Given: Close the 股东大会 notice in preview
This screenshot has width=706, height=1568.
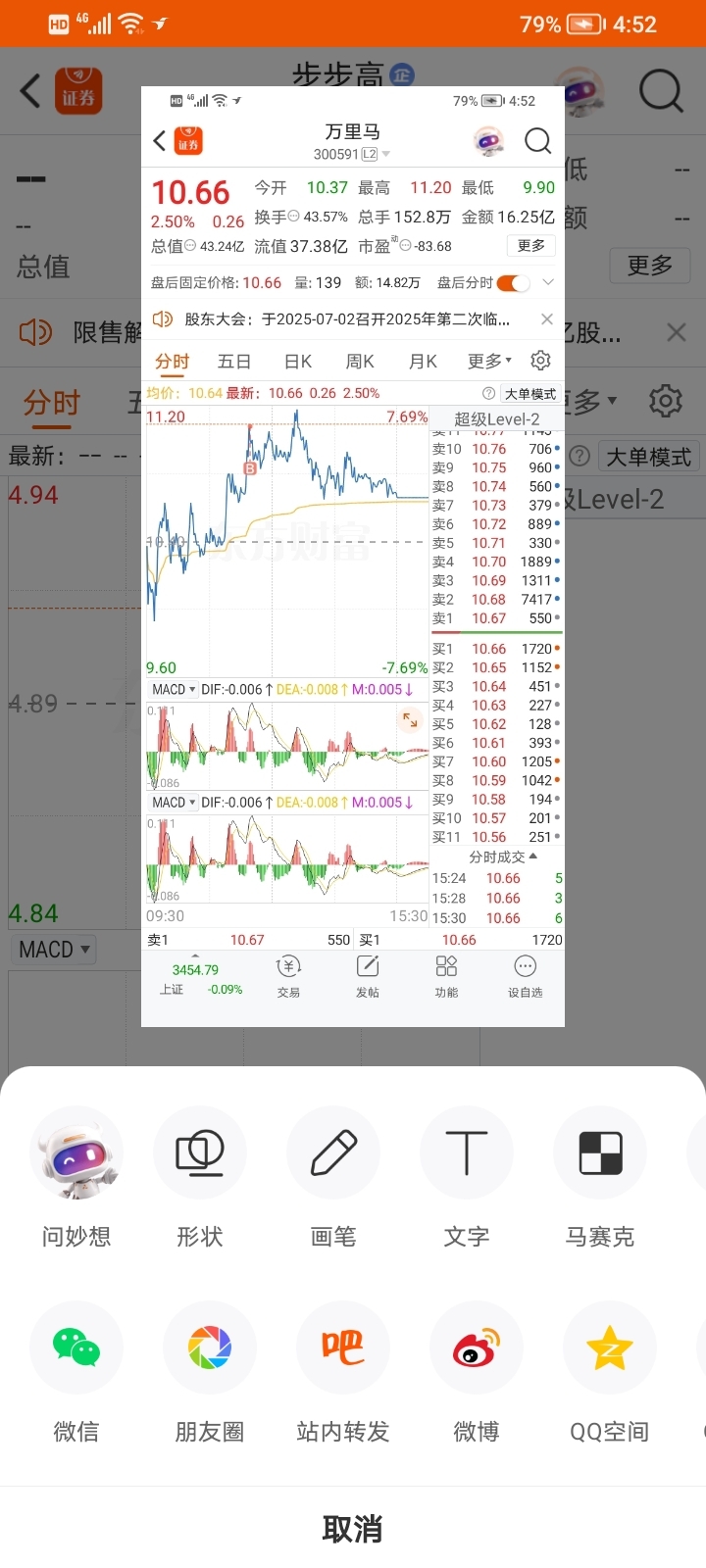Looking at the screenshot, I should pos(547,318).
